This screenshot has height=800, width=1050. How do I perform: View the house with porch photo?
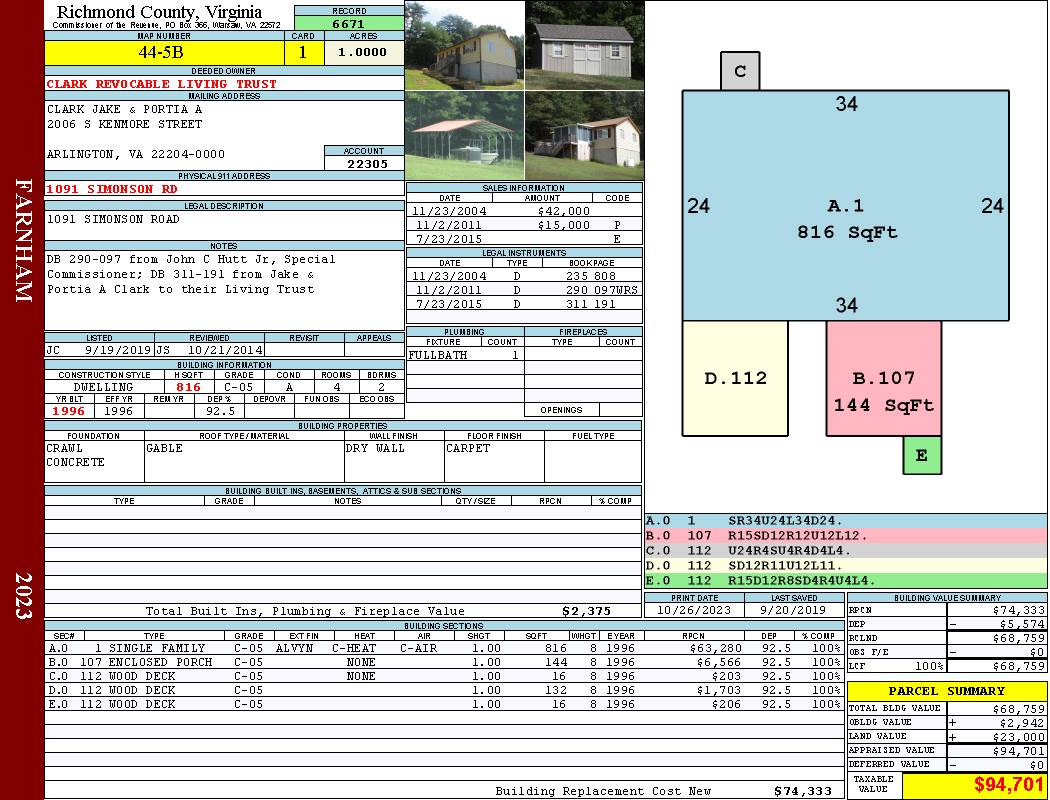pyautogui.click(x=584, y=135)
